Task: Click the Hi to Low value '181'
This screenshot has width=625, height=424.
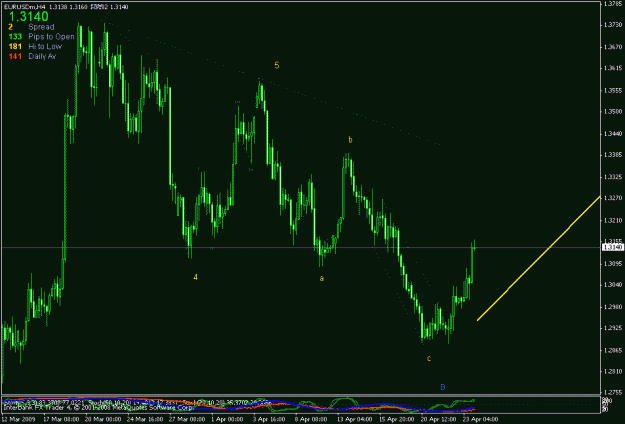Action: [x=15, y=47]
